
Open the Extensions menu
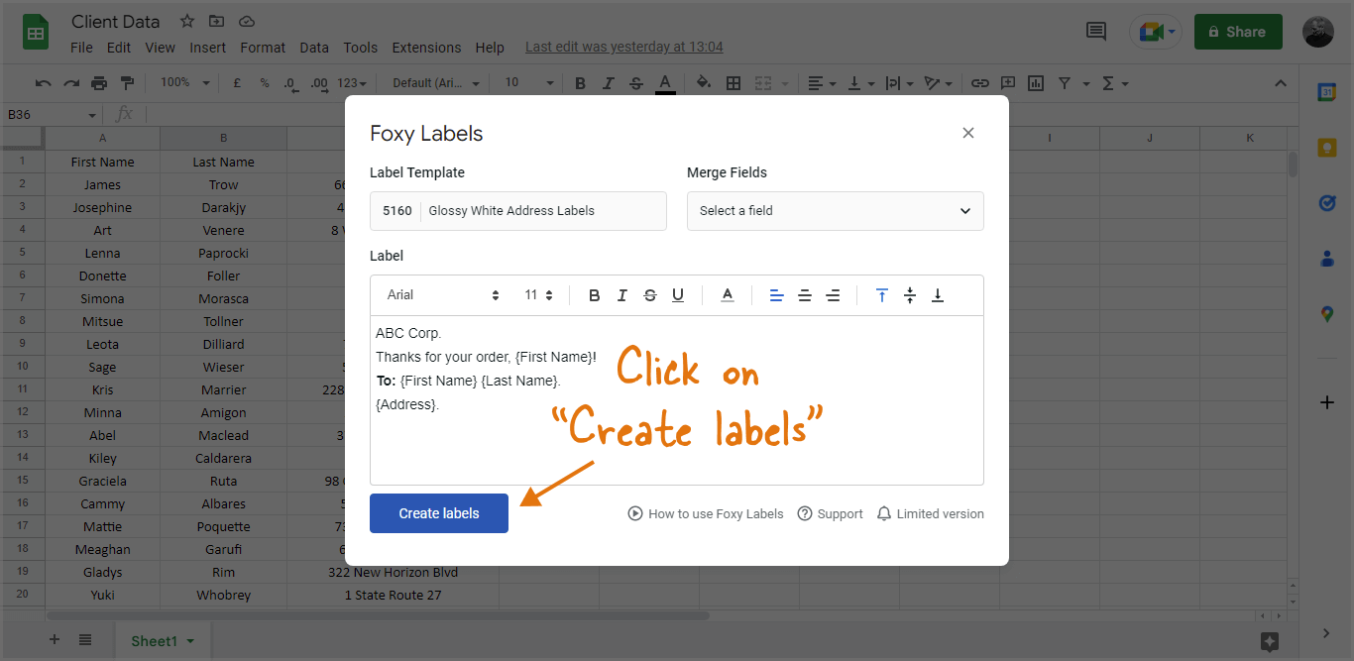click(427, 47)
